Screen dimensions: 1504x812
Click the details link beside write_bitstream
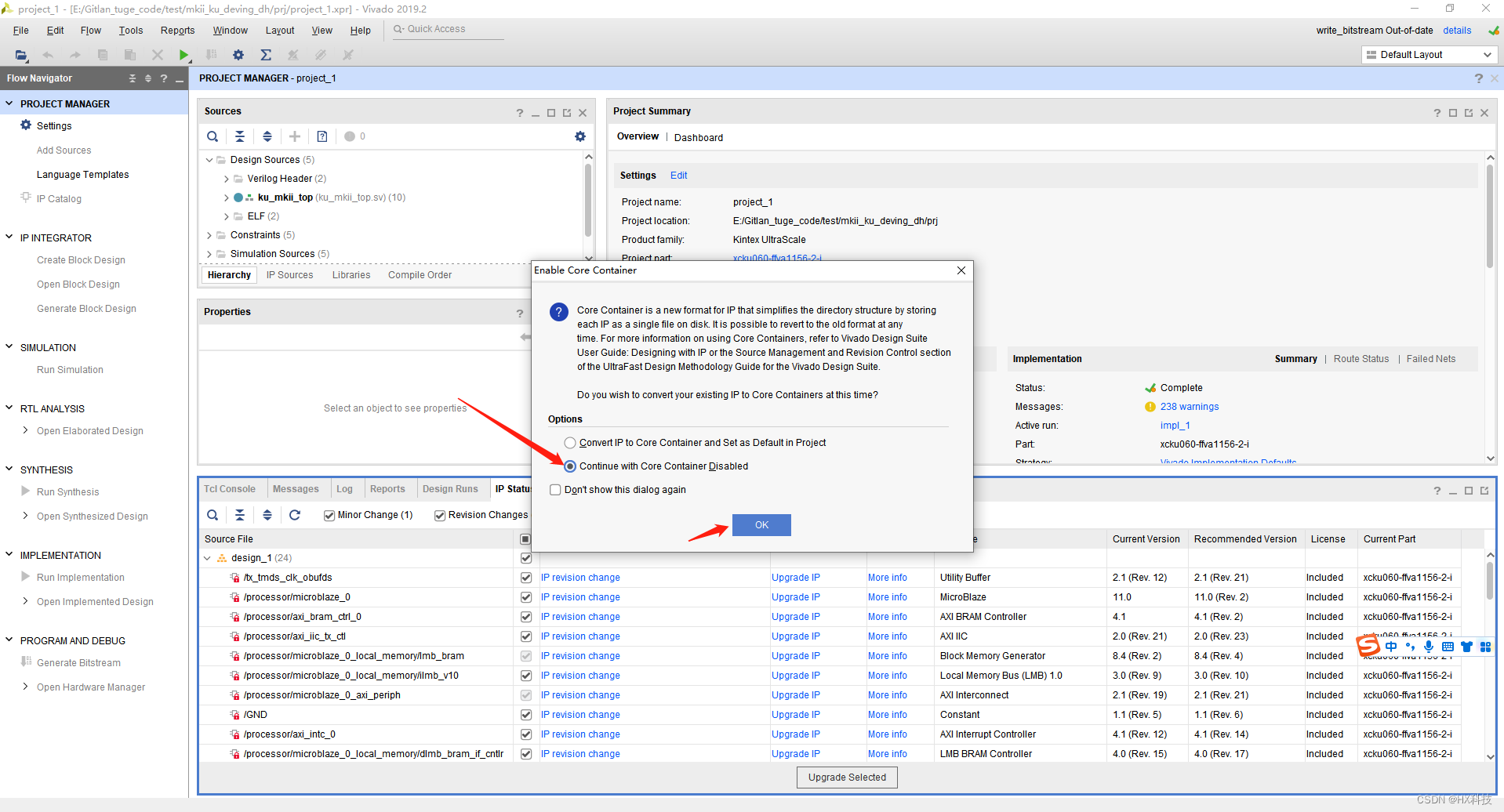coord(1457,31)
